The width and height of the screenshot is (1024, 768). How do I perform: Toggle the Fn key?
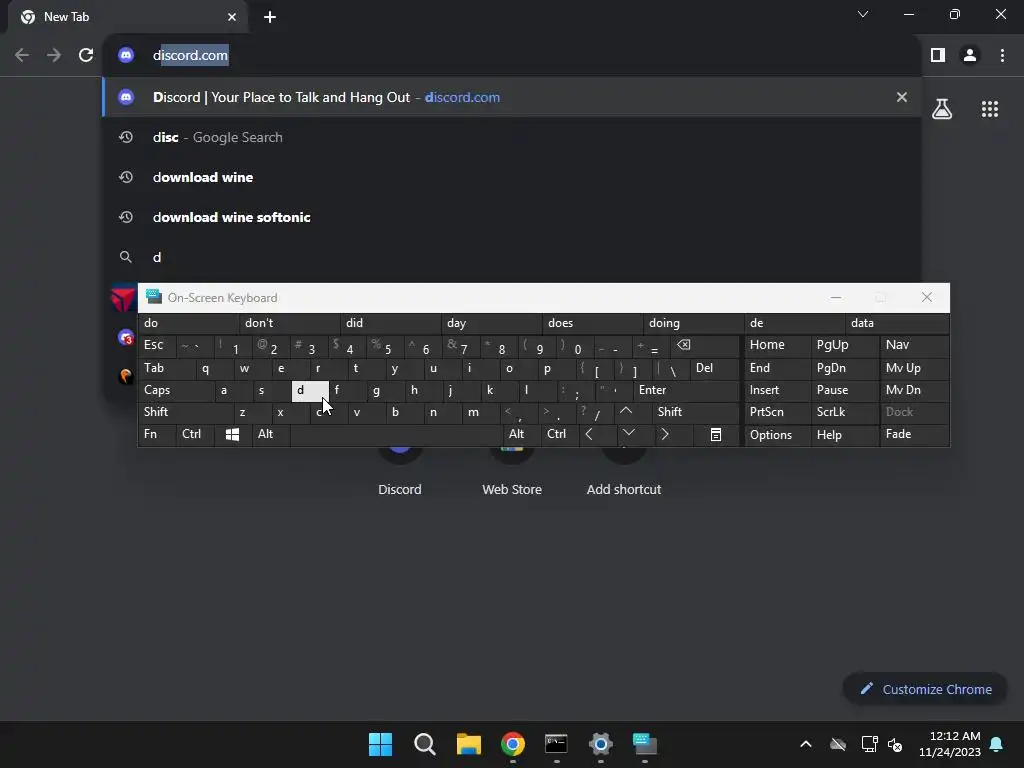point(157,434)
